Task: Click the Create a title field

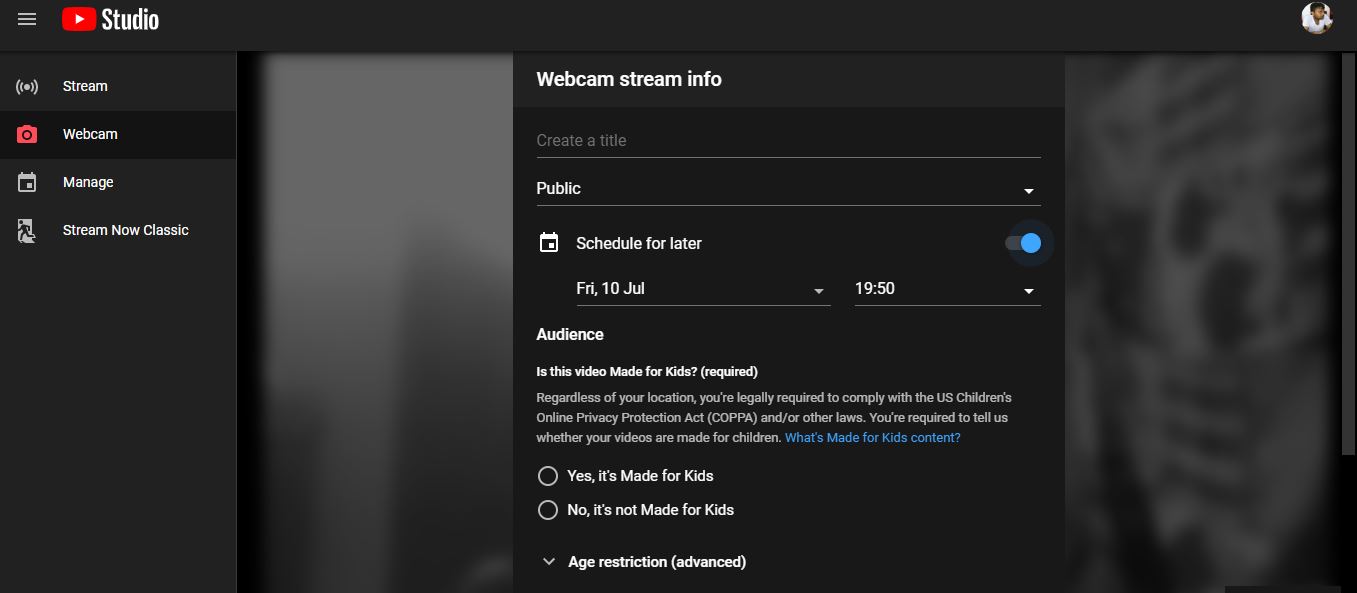Action: coord(788,141)
